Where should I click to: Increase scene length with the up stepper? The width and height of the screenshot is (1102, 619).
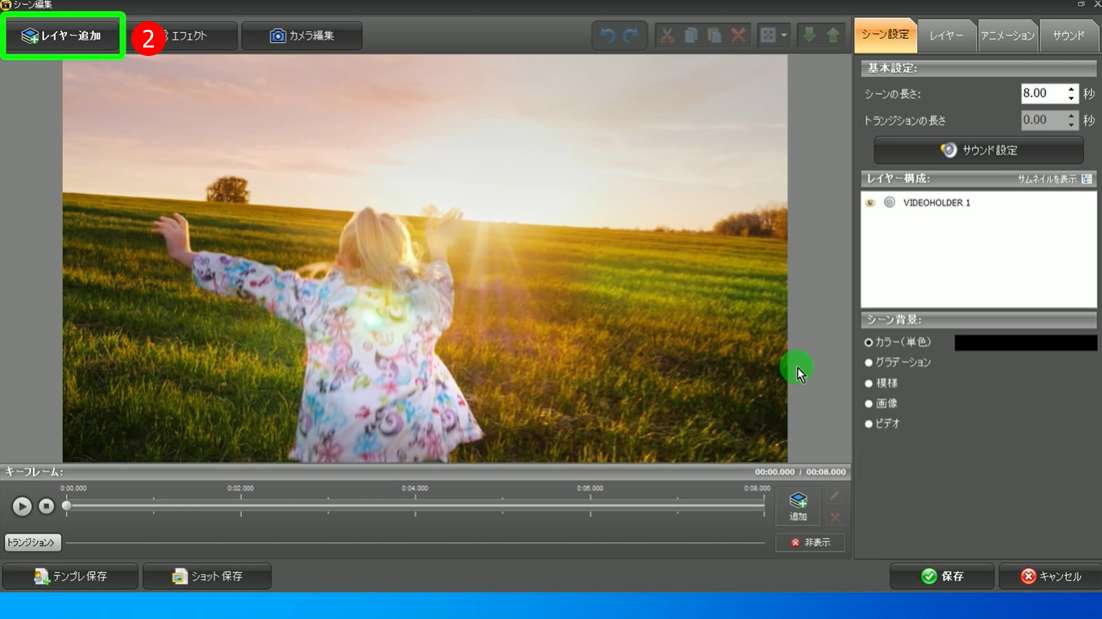[x=1071, y=89]
